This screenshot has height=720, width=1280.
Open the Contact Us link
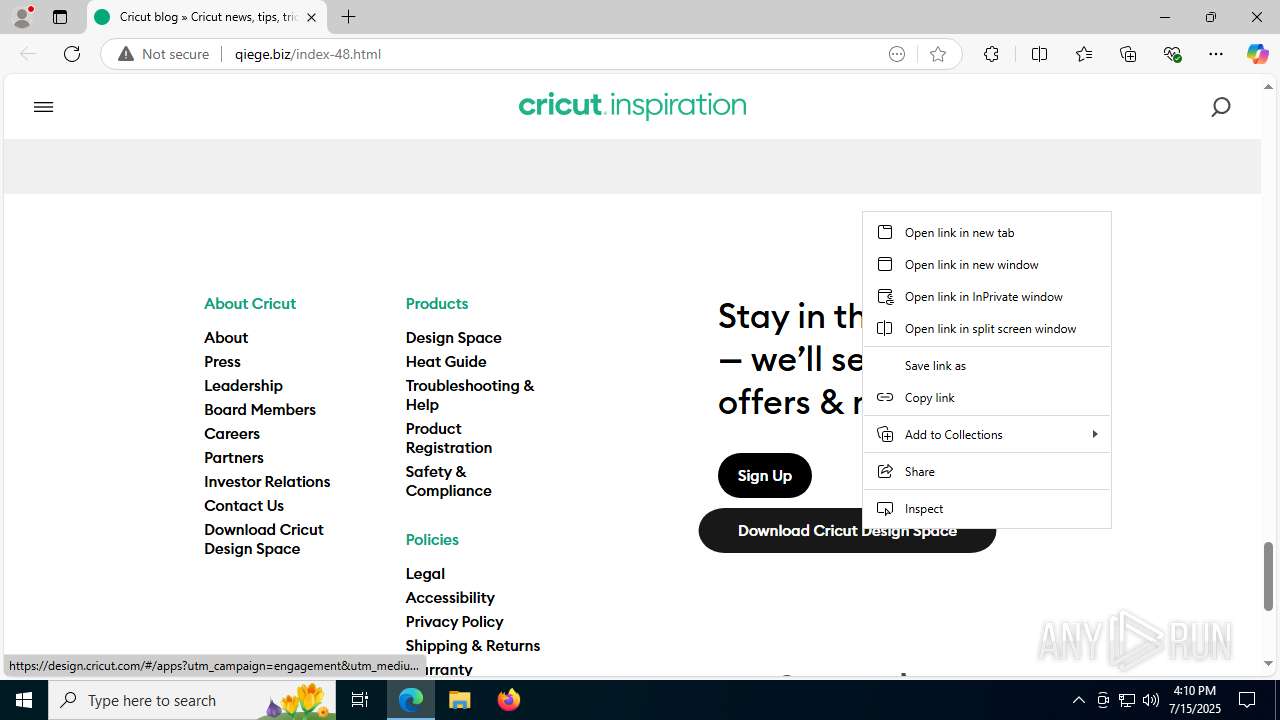[244, 506]
